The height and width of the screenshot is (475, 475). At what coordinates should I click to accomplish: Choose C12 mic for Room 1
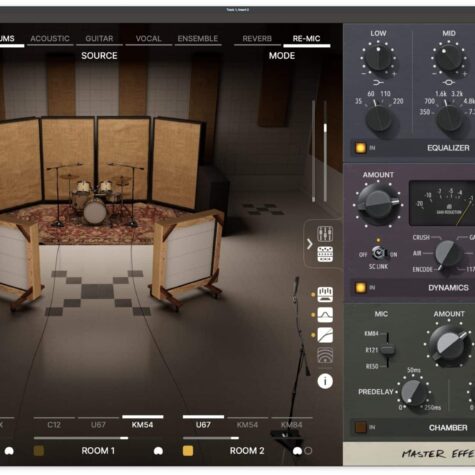pos(54,425)
